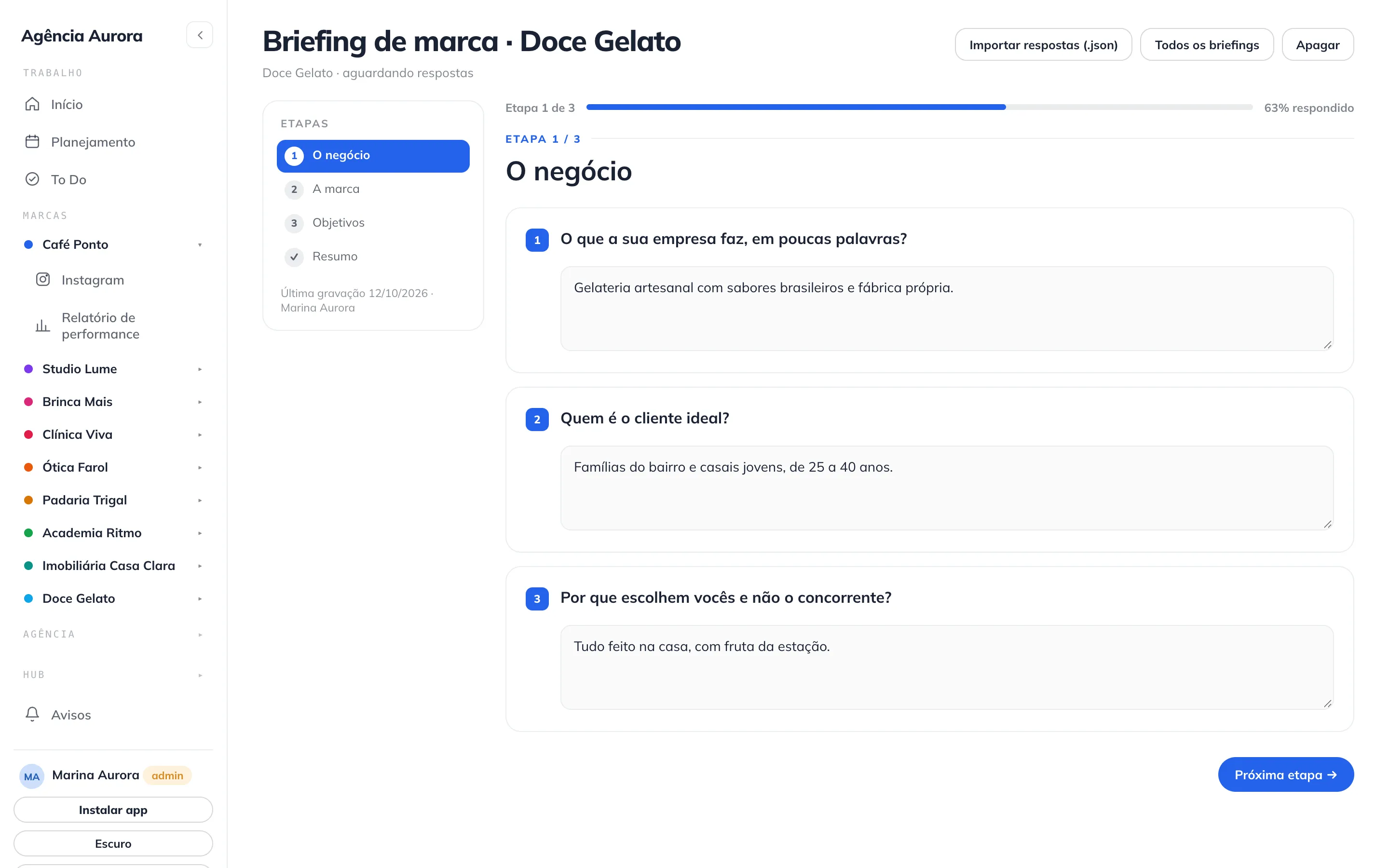The image size is (1389, 868).
Task: Click the Doce Gelato light blue dot
Action: pyautogui.click(x=28, y=599)
